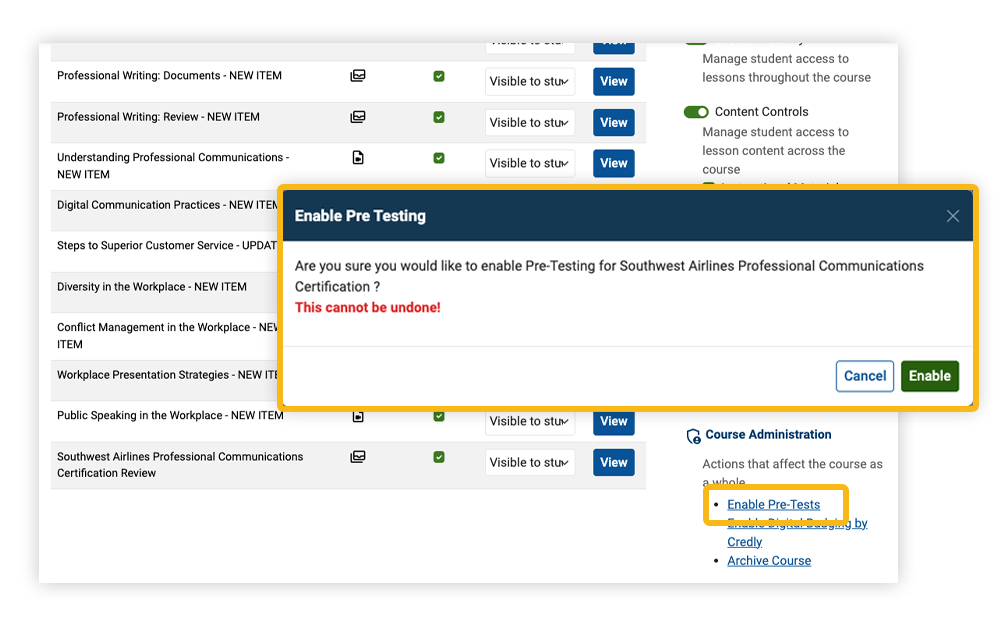Toggle the Content Controls switch off
1000x620 pixels.
coord(696,111)
